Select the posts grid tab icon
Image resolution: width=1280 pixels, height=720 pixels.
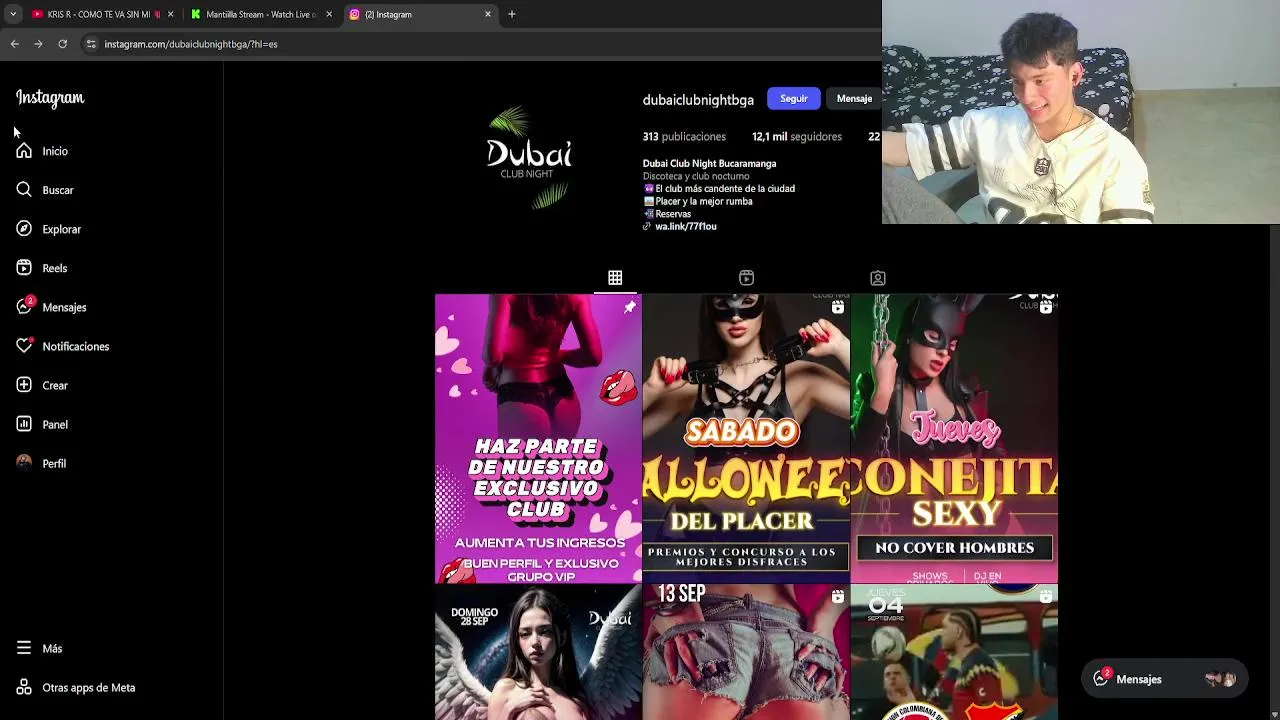[x=615, y=278]
